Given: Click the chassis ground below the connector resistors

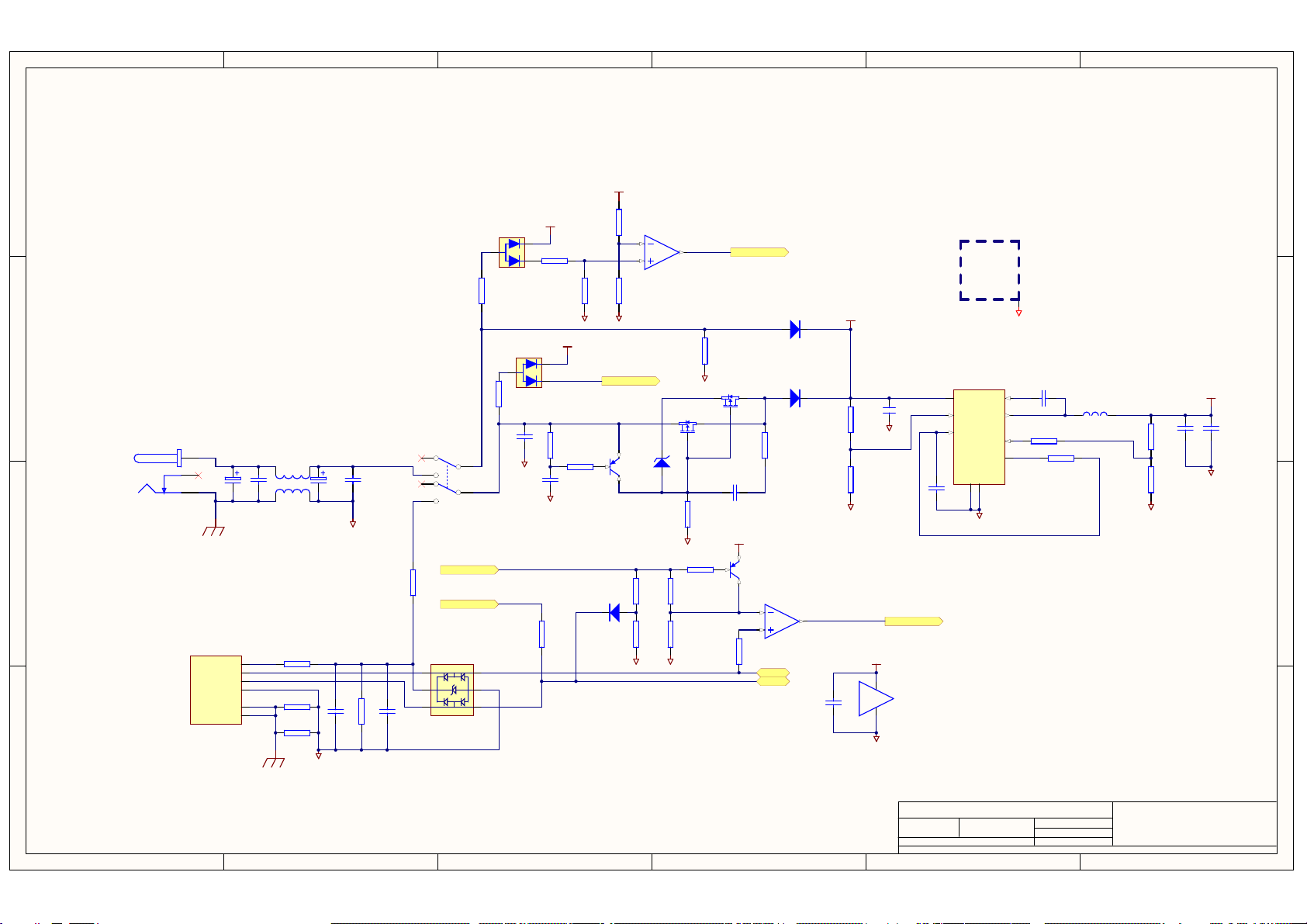Looking at the screenshot, I should (x=274, y=763).
